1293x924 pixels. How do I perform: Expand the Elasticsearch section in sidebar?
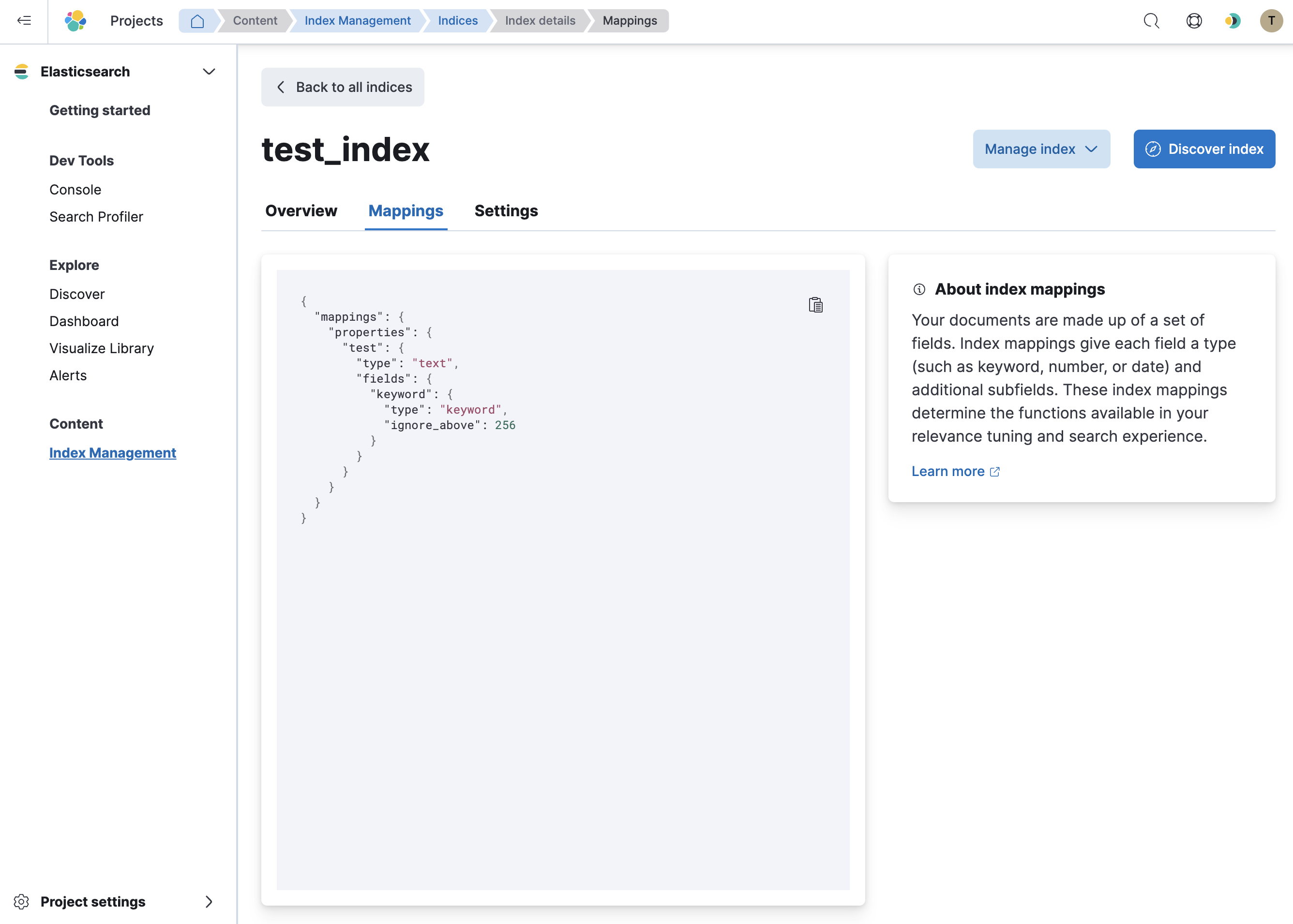[x=208, y=71]
